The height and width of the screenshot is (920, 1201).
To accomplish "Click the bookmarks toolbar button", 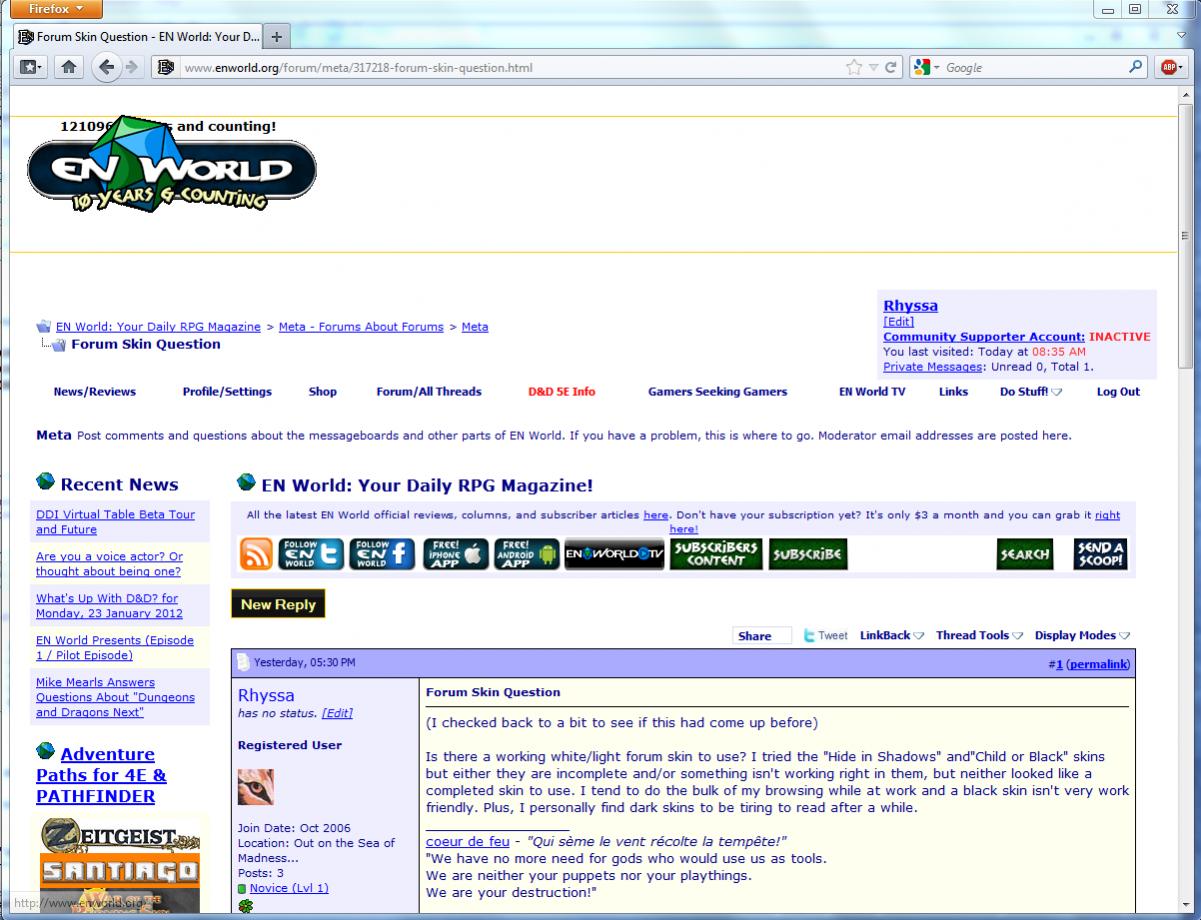I will pyautogui.click(x=31, y=68).
